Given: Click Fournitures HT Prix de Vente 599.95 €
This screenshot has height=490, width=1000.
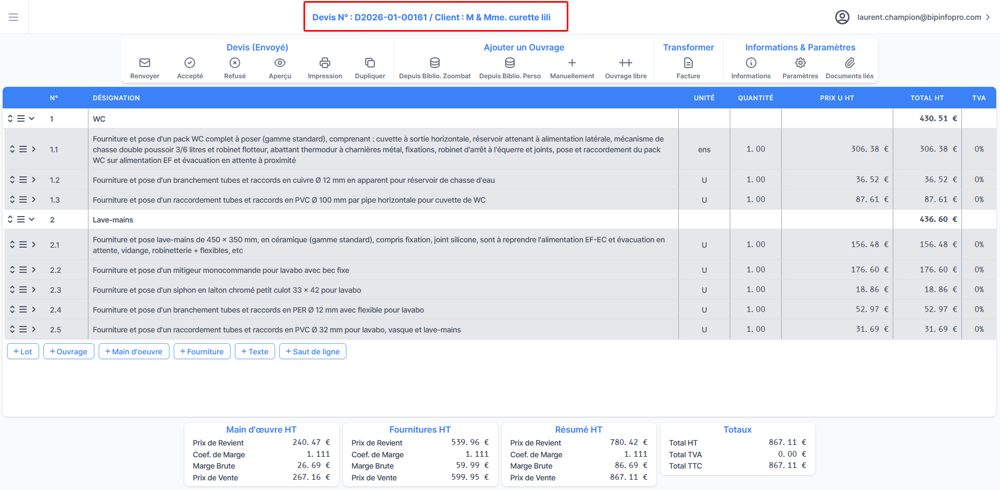Looking at the screenshot, I should (x=469, y=477).
